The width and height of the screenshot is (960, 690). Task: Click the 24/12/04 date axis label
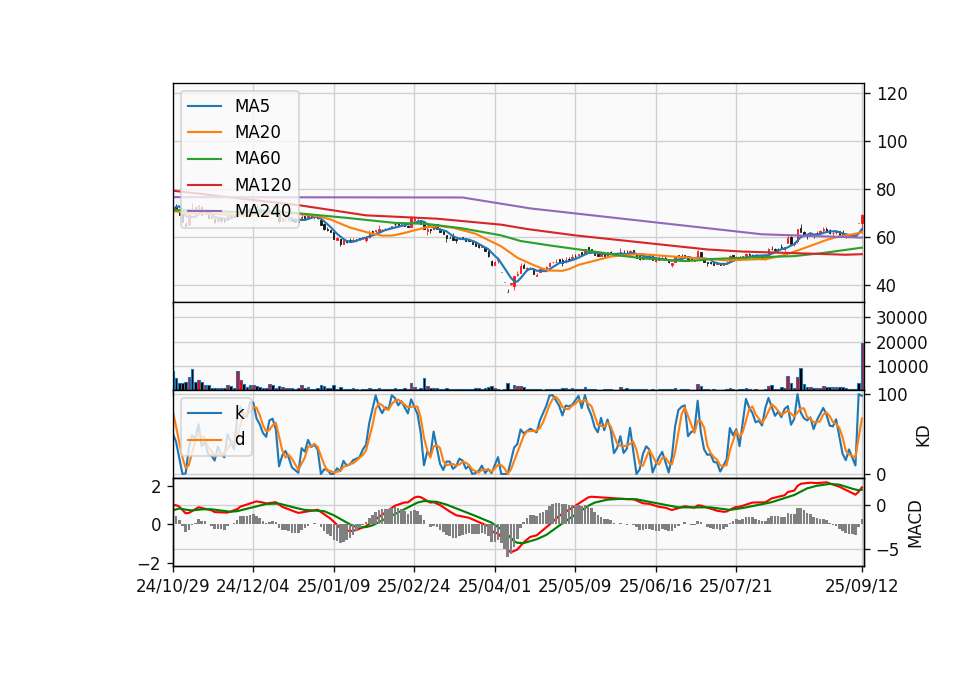[253, 587]
